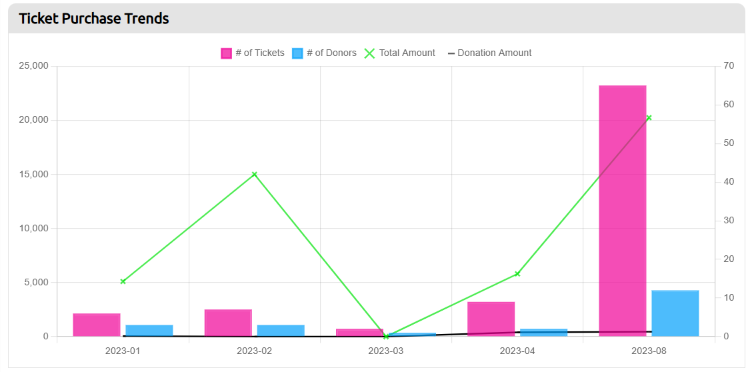This screenshot has height=372, width=746.
Task: Select the pink tickets bar for 2023-01
Action: pyautogui.click(x=97, y=324)
